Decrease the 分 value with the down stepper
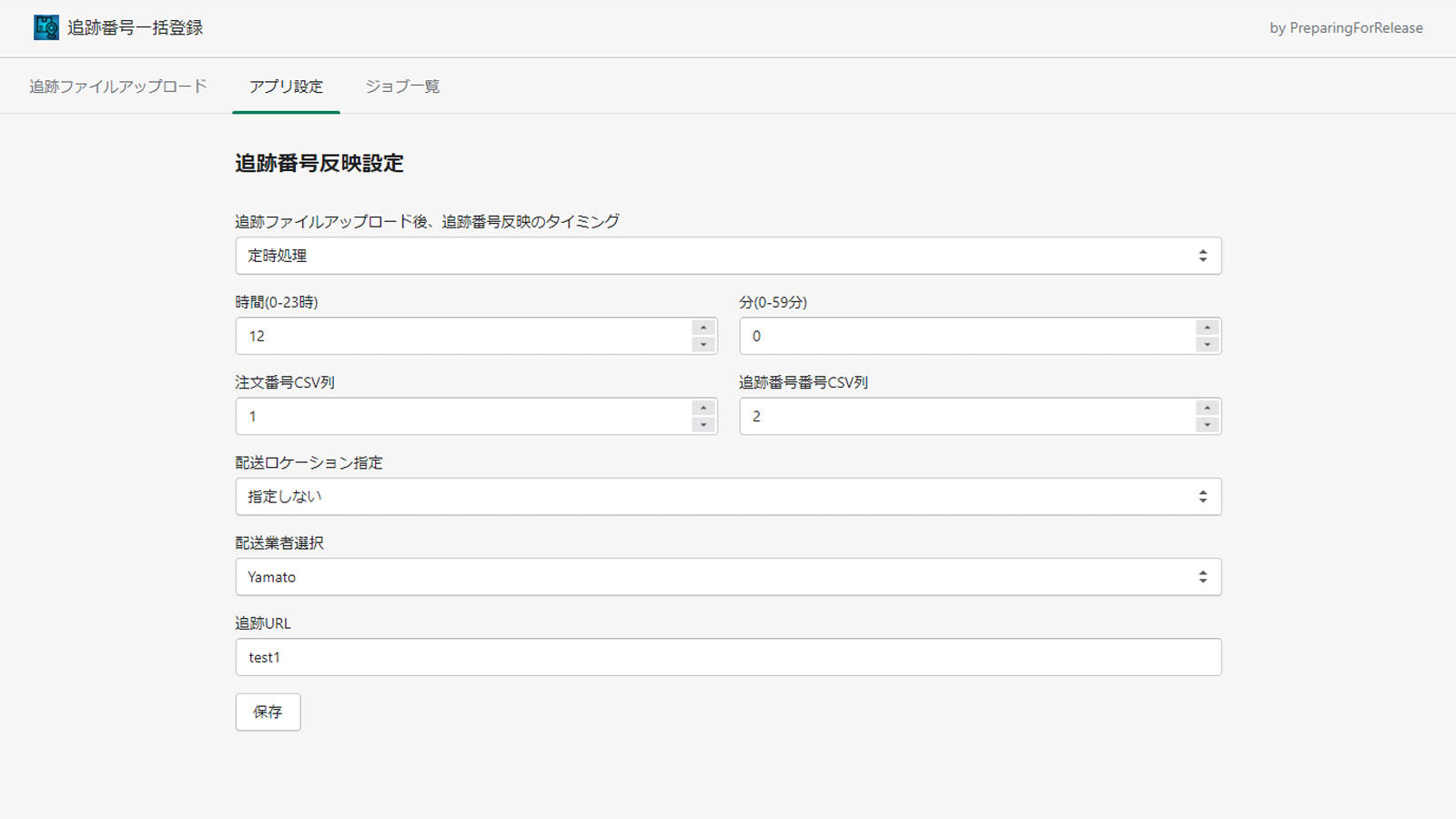The height and width of the screenshot is (819, 1456). (x=1207, y=343)
